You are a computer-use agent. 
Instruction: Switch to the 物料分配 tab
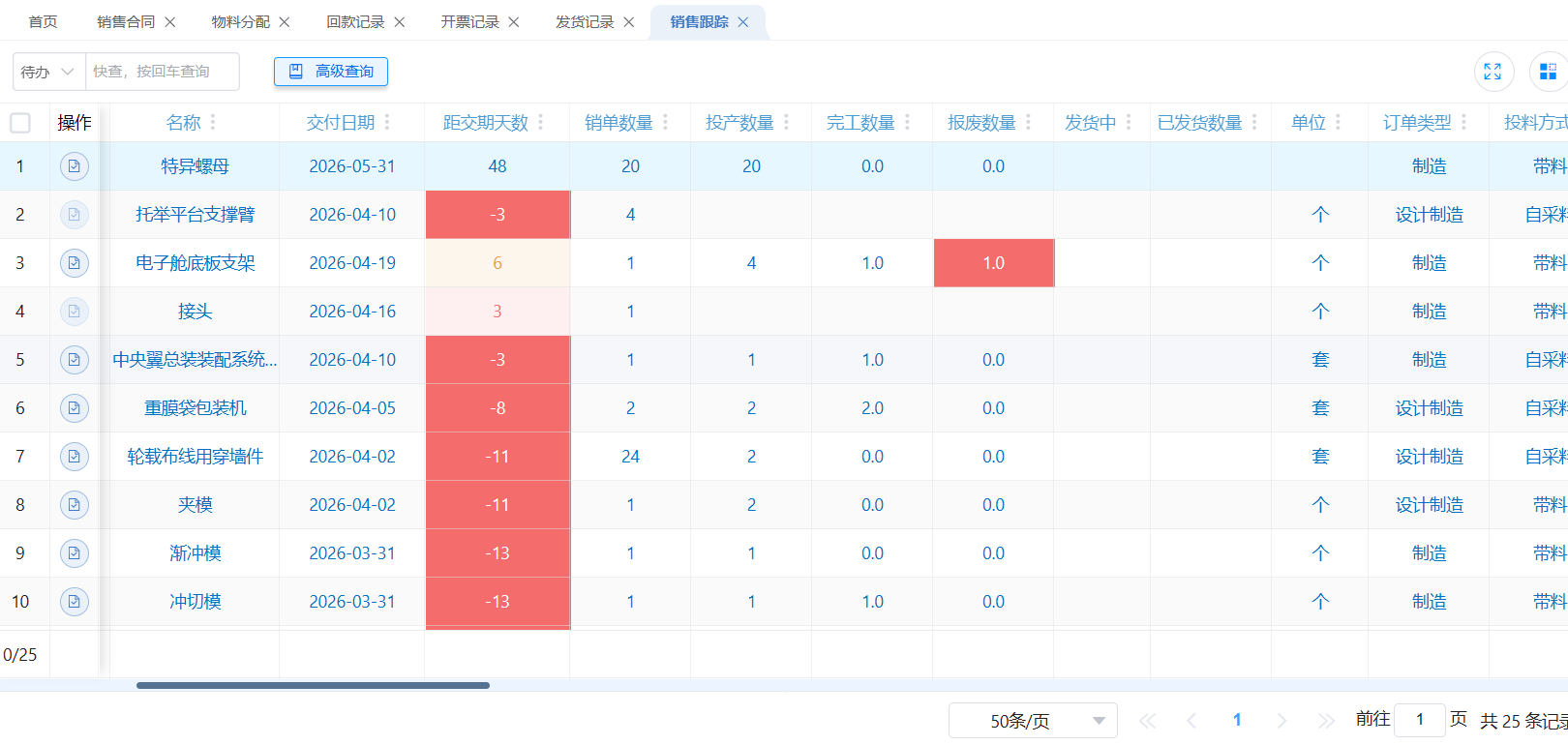(x=241, y=22)
